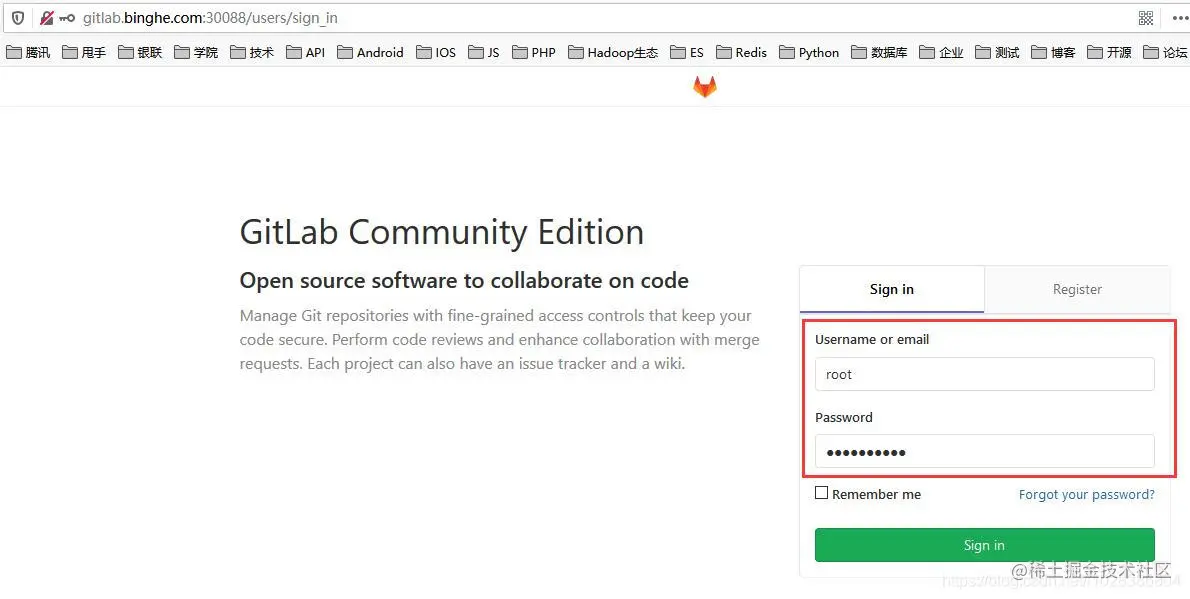Click the Password label text

[844, 418]
